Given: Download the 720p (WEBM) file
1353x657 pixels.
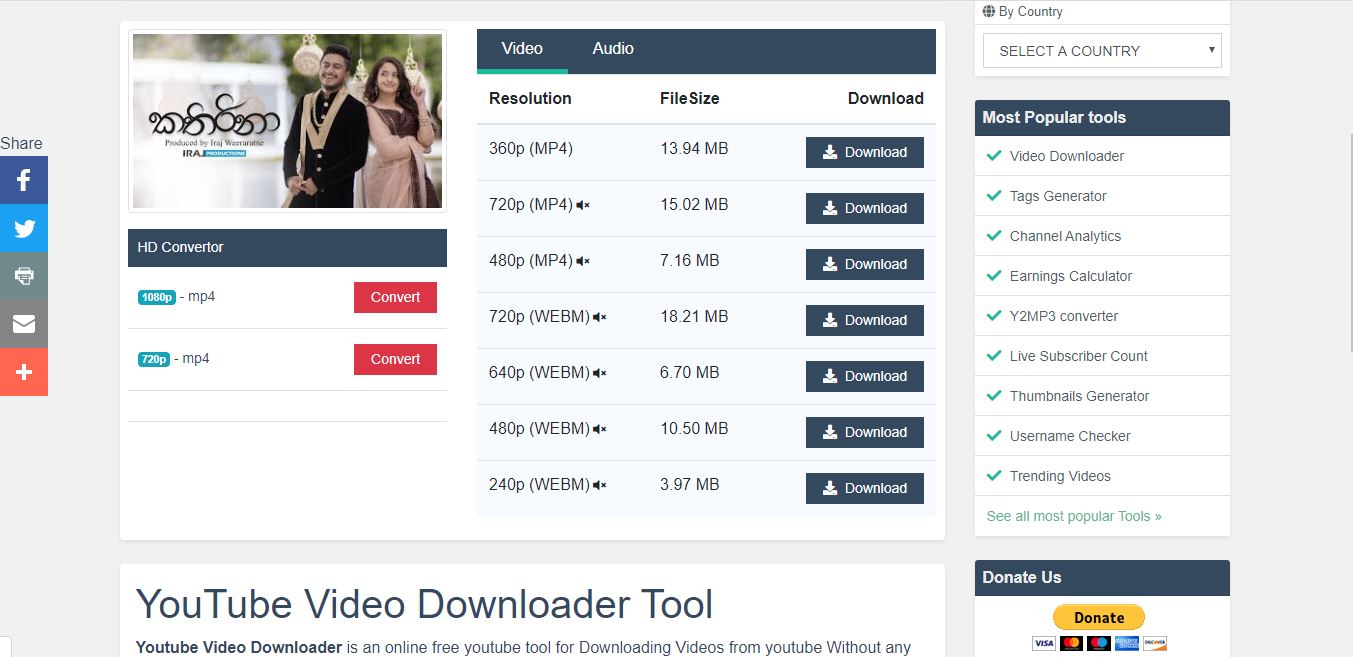Looking at the screenshot, I should pyautogui.click(x=864, y=320).
